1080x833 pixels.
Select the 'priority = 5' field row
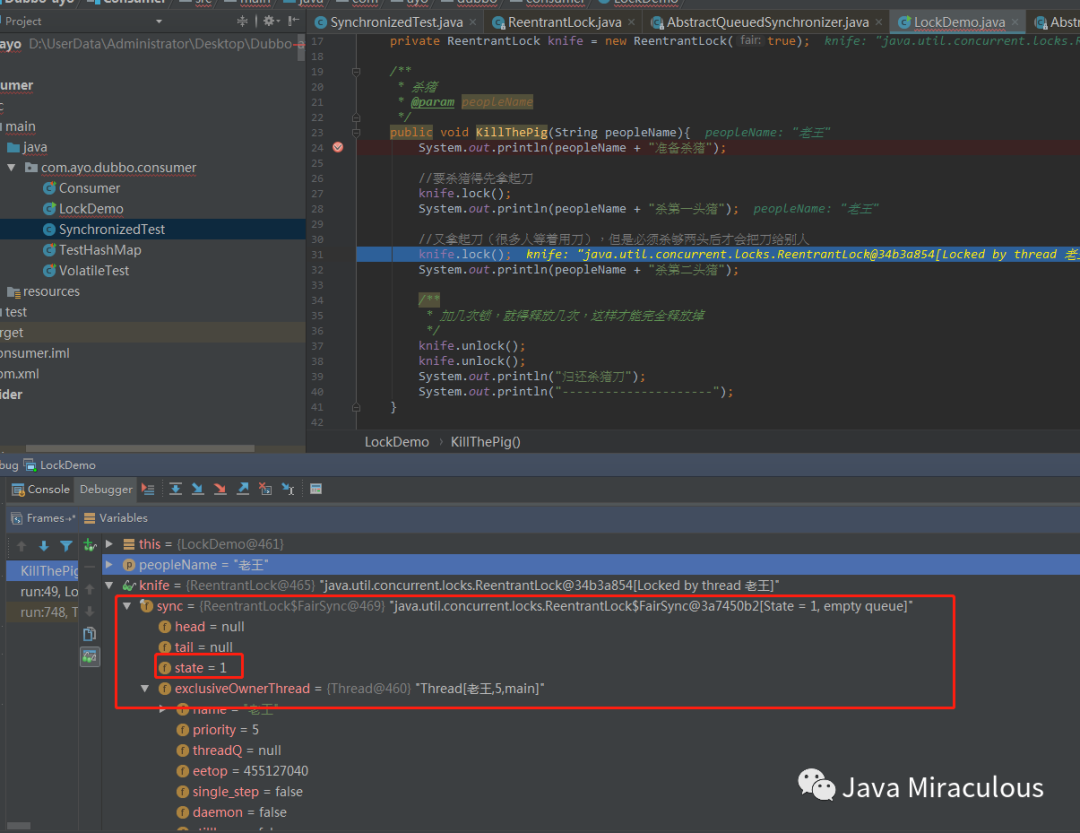coord(218,730)
